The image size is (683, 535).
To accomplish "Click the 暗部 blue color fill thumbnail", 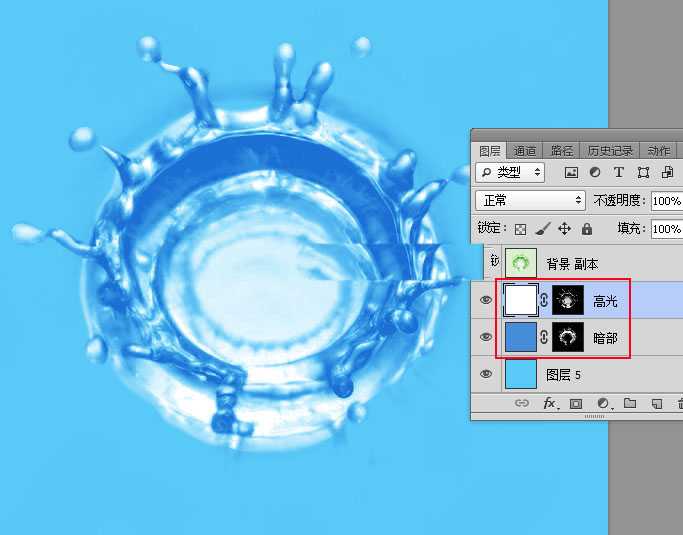I will [520, 338].
